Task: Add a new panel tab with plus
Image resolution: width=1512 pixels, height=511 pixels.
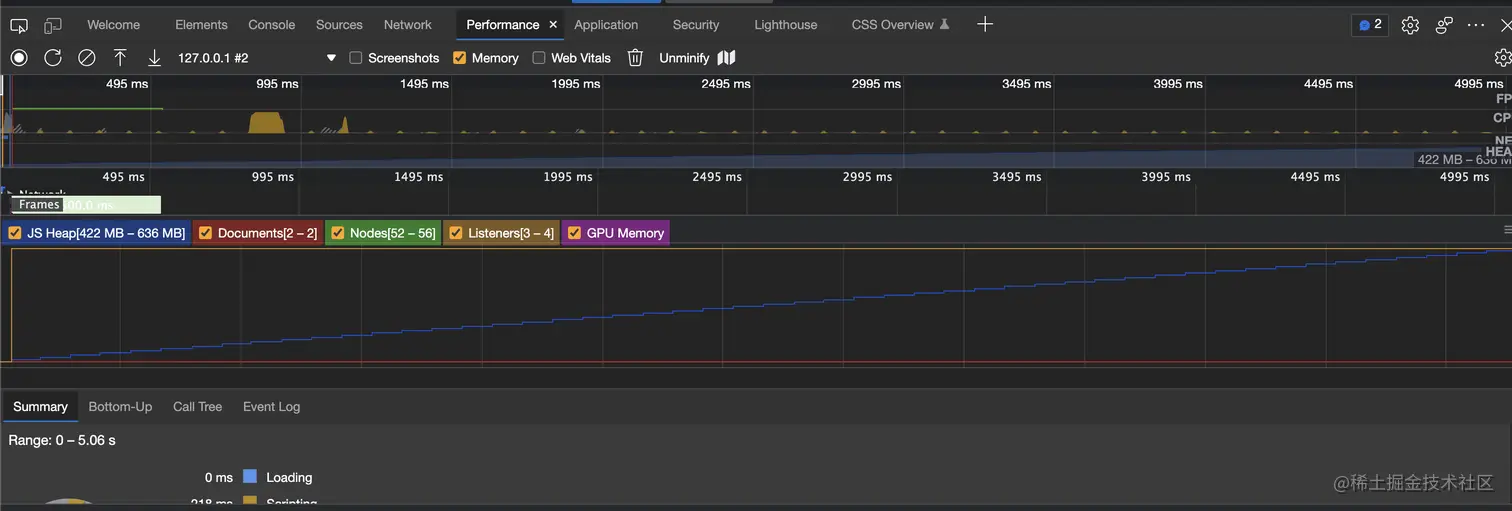Action: [985, 24]
